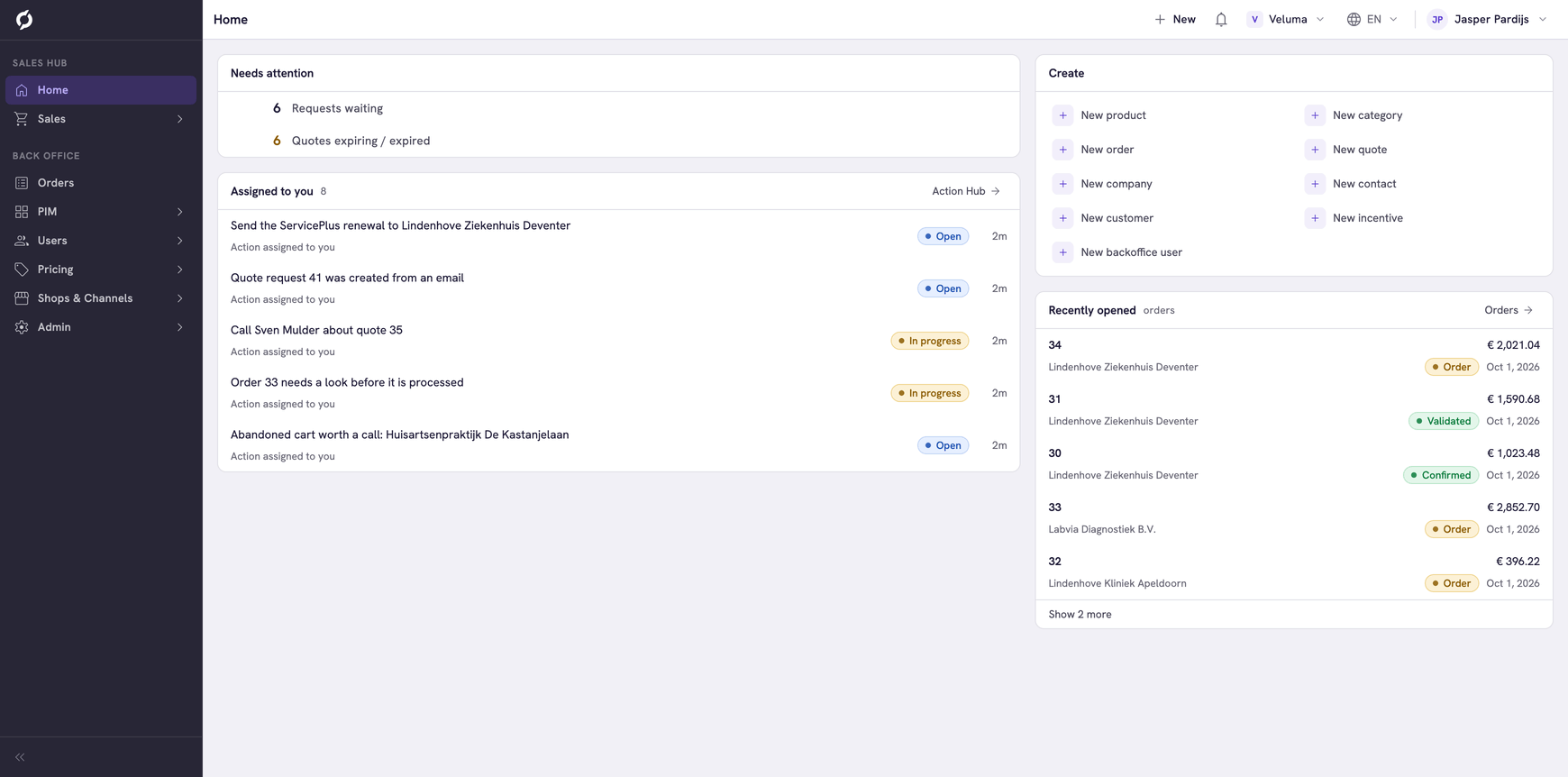Open the Action Hub link
Image resolution: width=1568 pixels, height=777 pixels.
(966, 191)
